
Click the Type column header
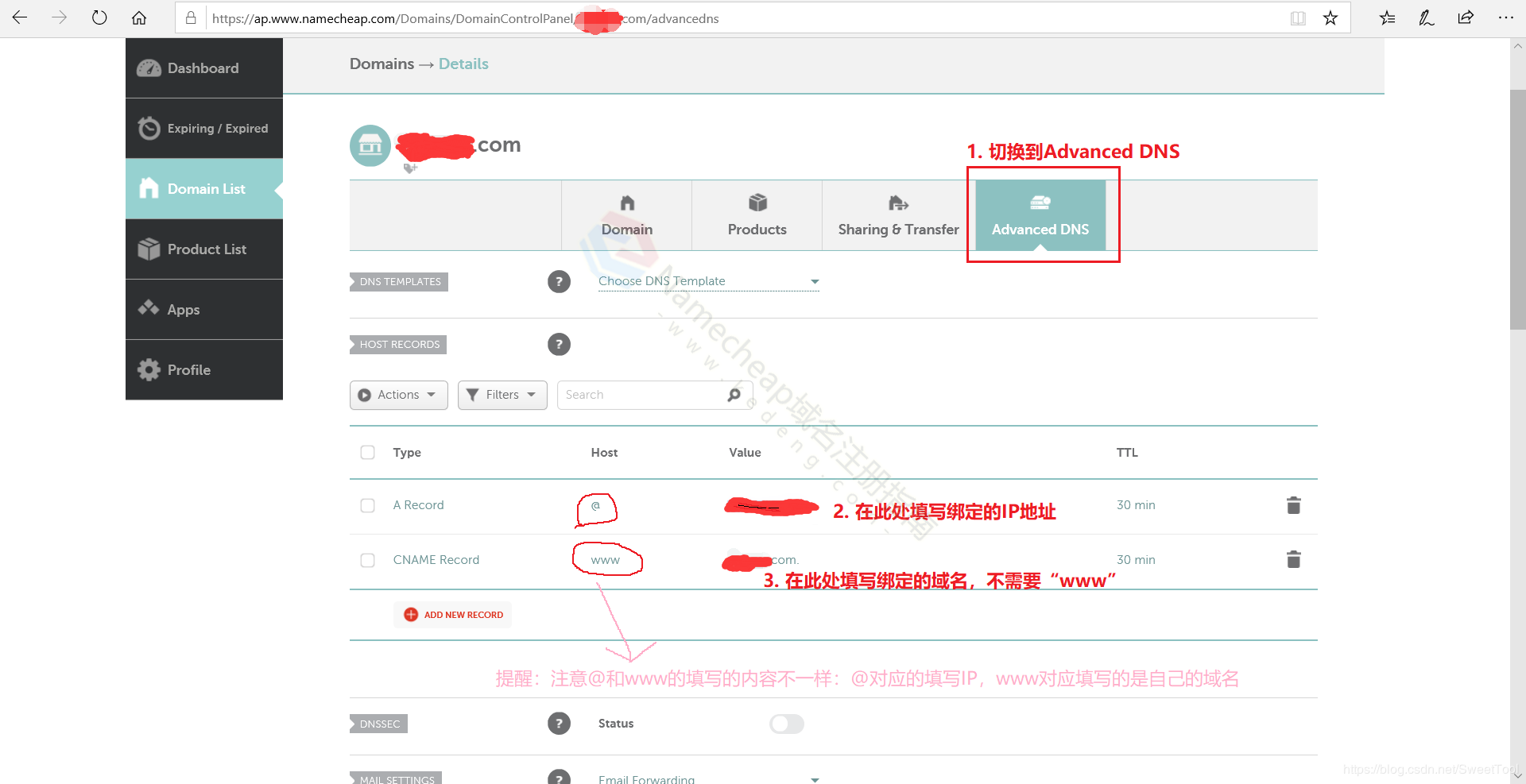pos(407,453)
